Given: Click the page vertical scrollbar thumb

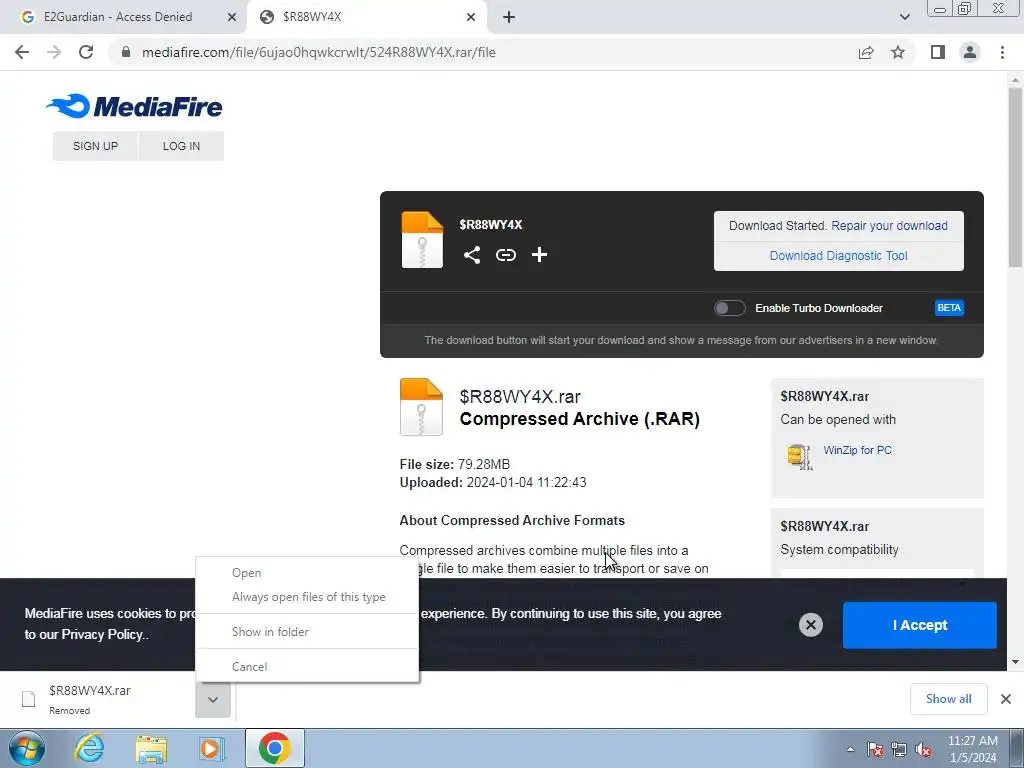Looking at the screenshot, I should point(1014,178).
